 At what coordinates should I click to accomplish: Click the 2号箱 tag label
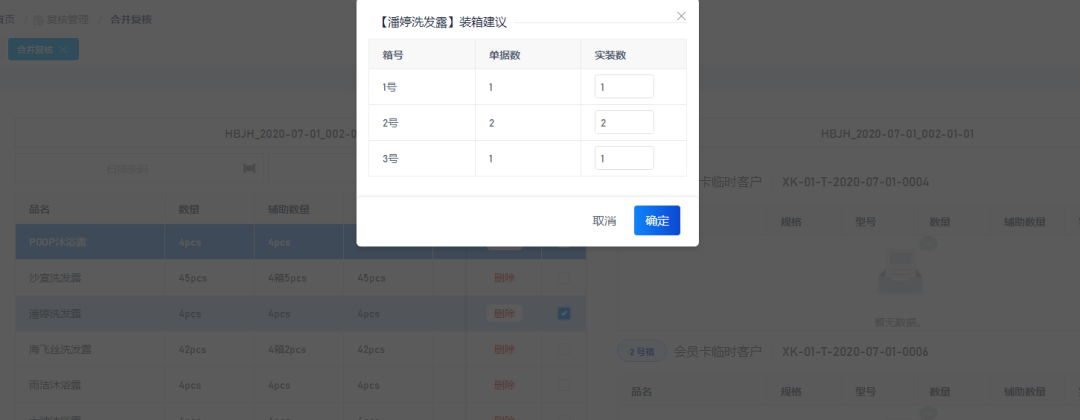click(641, 352)
